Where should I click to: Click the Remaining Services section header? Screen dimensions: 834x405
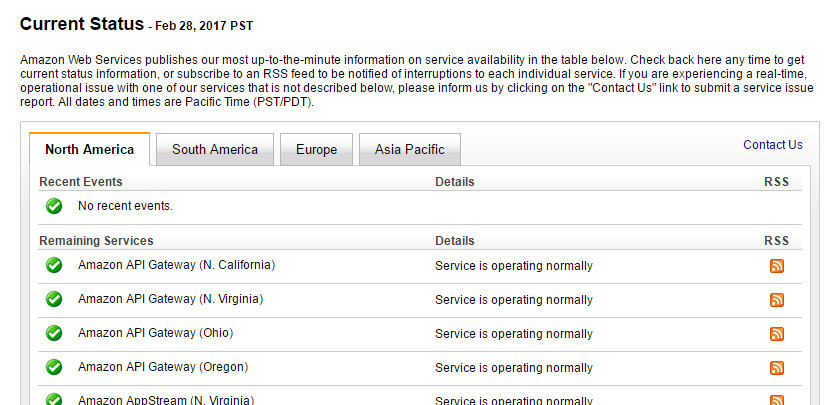click(x=96, y=241)
